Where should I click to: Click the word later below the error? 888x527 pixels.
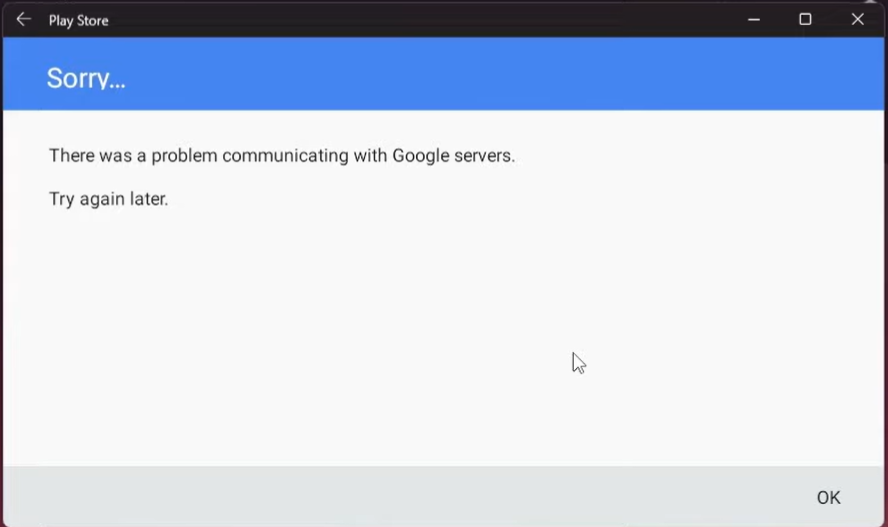coord(149,199)
